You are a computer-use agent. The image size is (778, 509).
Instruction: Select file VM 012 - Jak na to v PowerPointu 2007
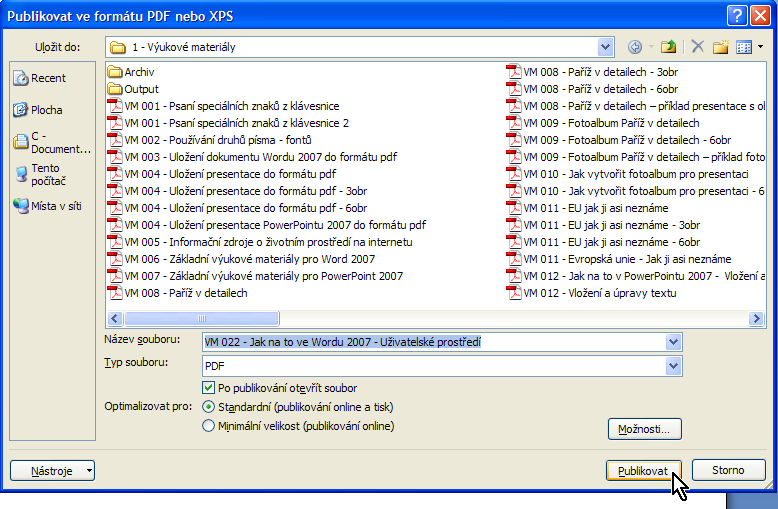point(636,276)
